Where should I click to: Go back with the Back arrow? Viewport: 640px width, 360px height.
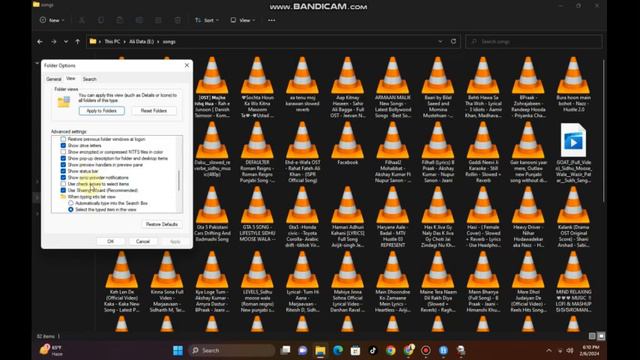click(x=40, y=42)
